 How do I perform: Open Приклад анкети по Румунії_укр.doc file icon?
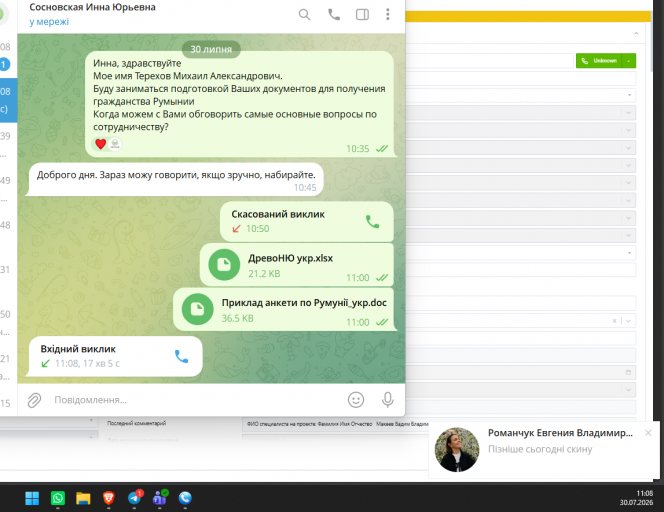click(197, 309)
